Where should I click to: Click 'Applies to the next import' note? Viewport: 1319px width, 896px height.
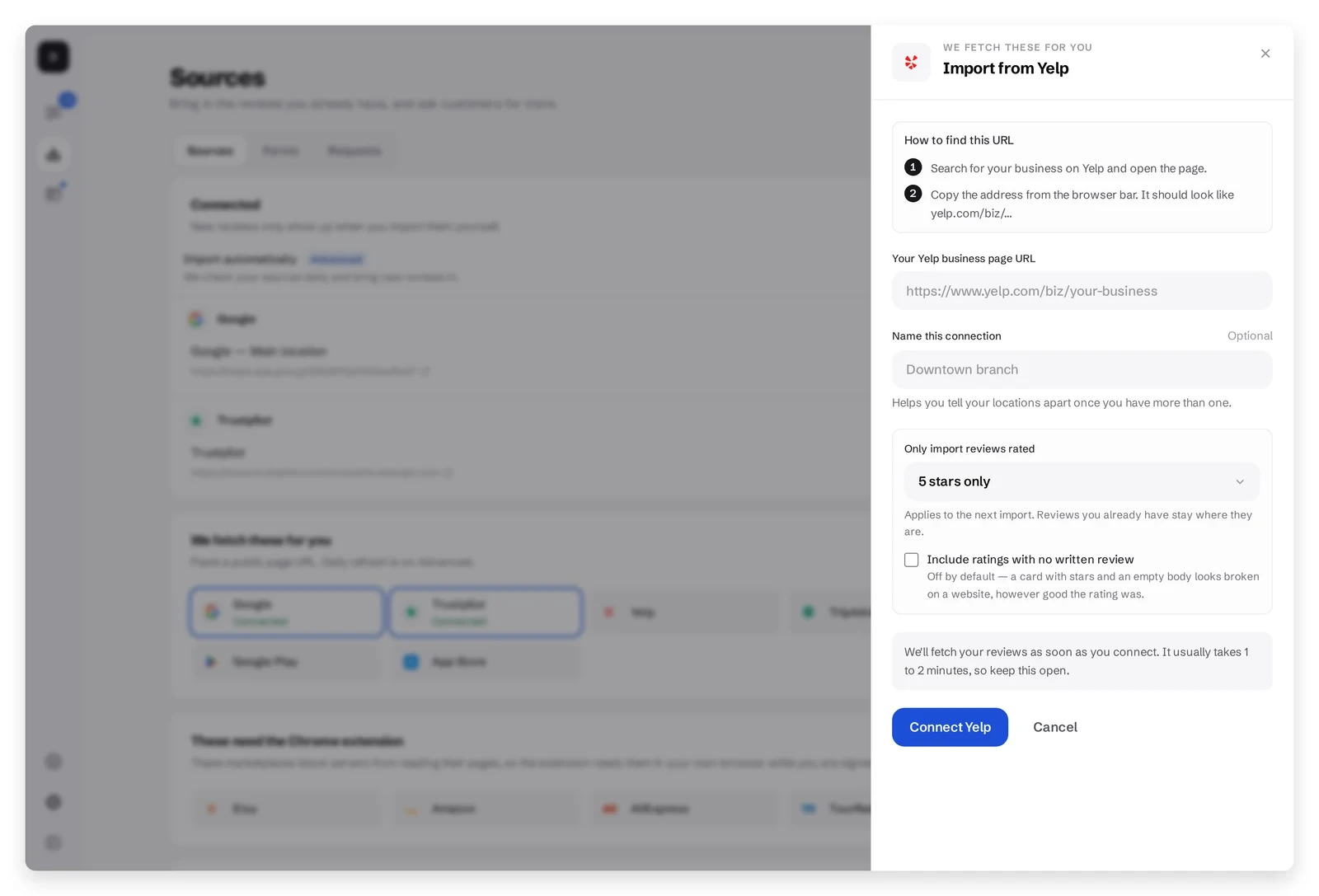[x=1078, y=523]
